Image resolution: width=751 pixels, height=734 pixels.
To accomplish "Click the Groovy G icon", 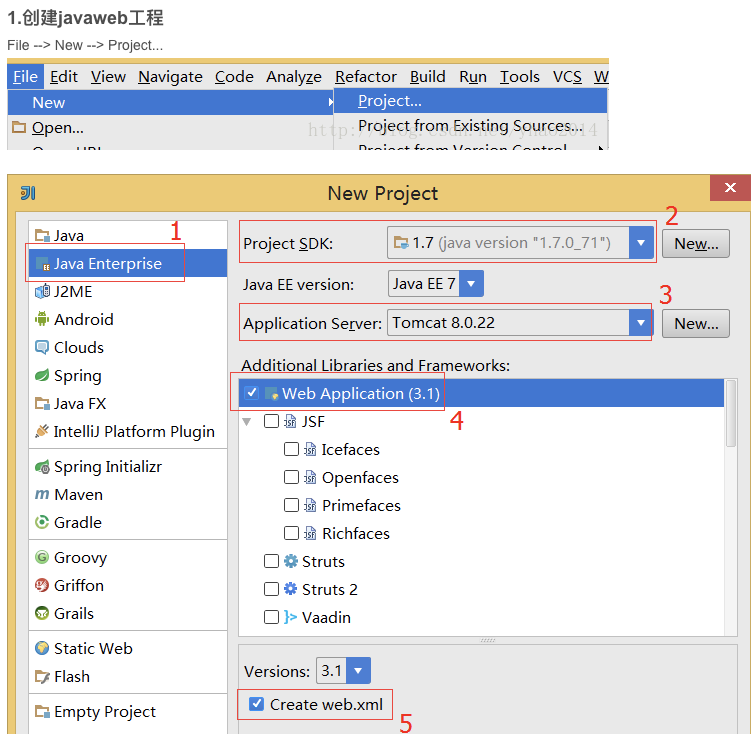I will (42, 557).
